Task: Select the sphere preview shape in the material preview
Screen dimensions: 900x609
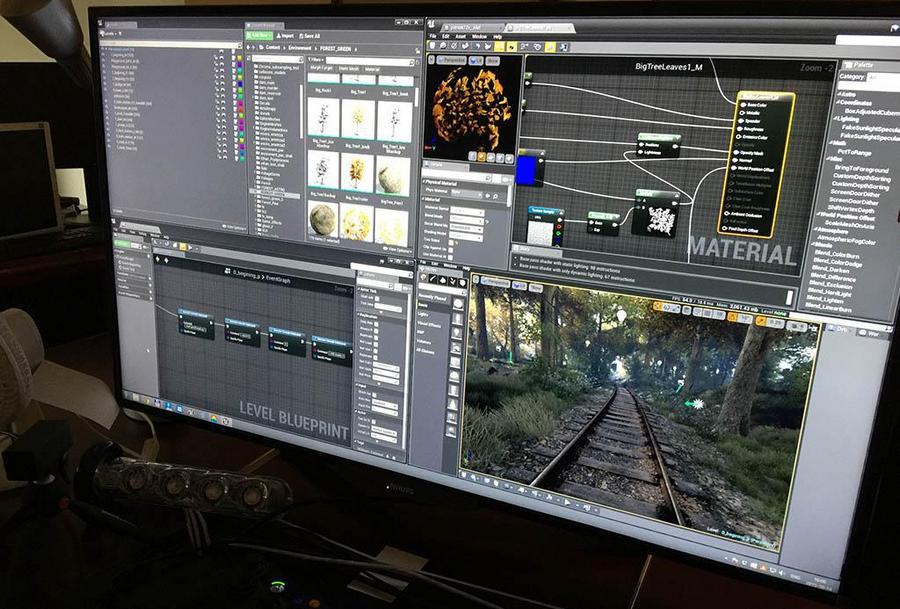Action: point(482,156)
